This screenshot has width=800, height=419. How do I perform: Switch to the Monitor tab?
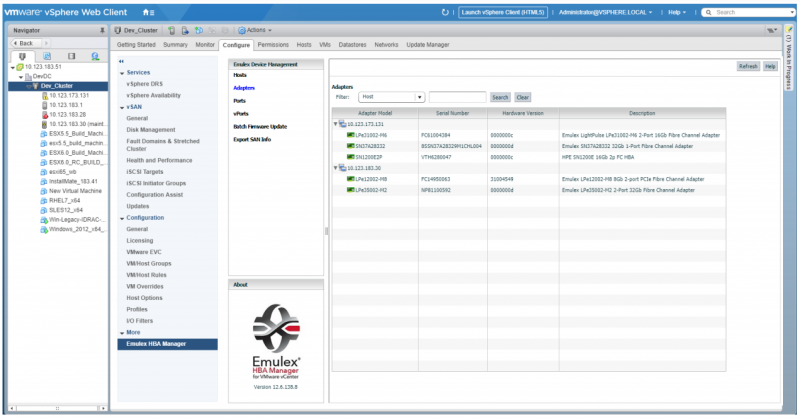pyautogui.click(x=205, y=45)
